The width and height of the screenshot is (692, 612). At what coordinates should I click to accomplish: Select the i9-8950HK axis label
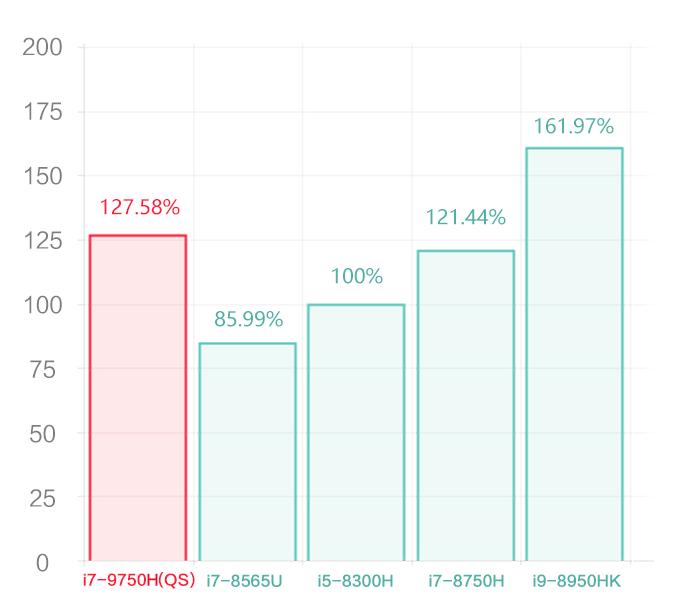click(574, 581)
